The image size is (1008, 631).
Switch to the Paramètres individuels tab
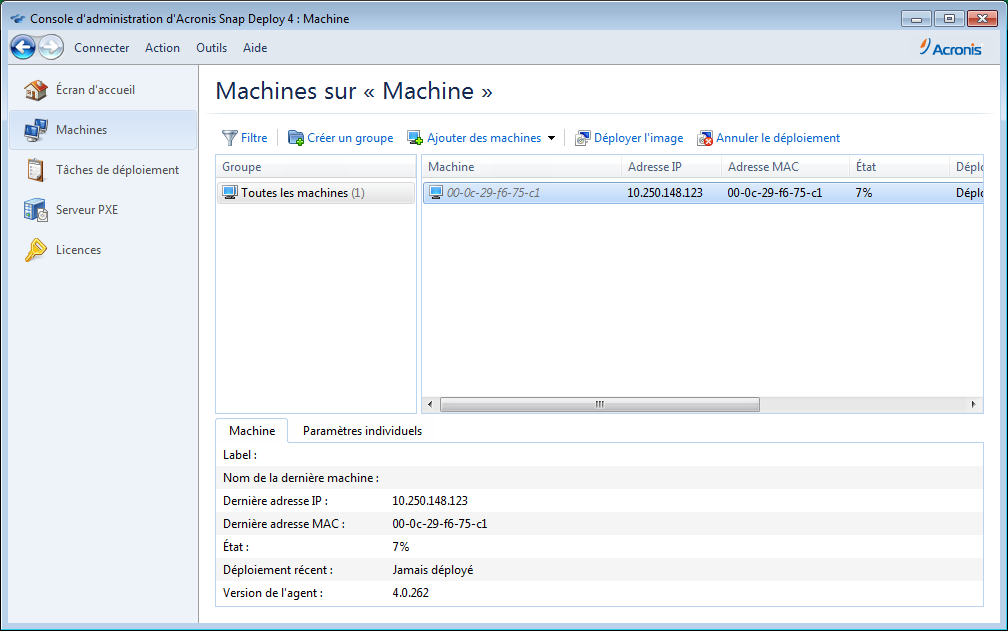coord(362,431)
